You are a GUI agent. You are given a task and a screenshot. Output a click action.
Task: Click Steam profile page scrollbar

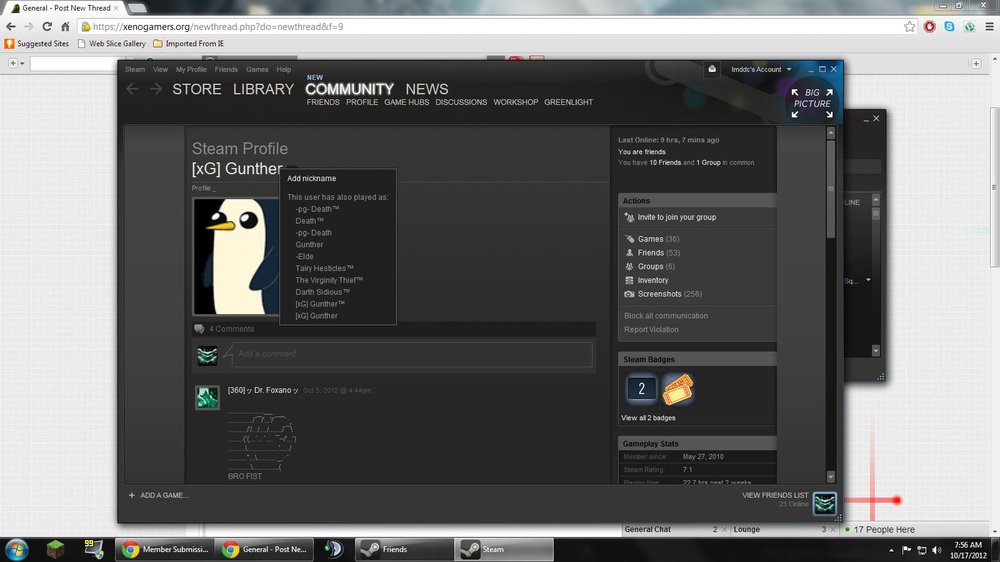tap(830, 189)
